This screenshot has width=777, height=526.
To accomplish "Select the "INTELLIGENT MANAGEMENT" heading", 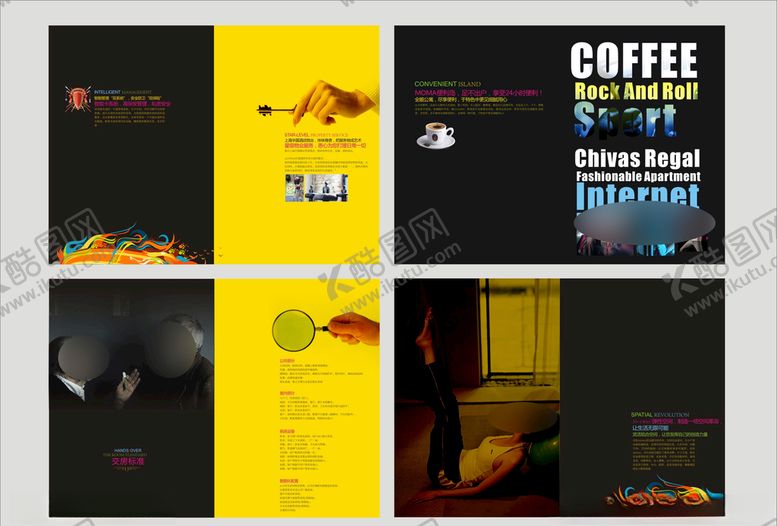I will pyautogui.click(x=123, y=92).
